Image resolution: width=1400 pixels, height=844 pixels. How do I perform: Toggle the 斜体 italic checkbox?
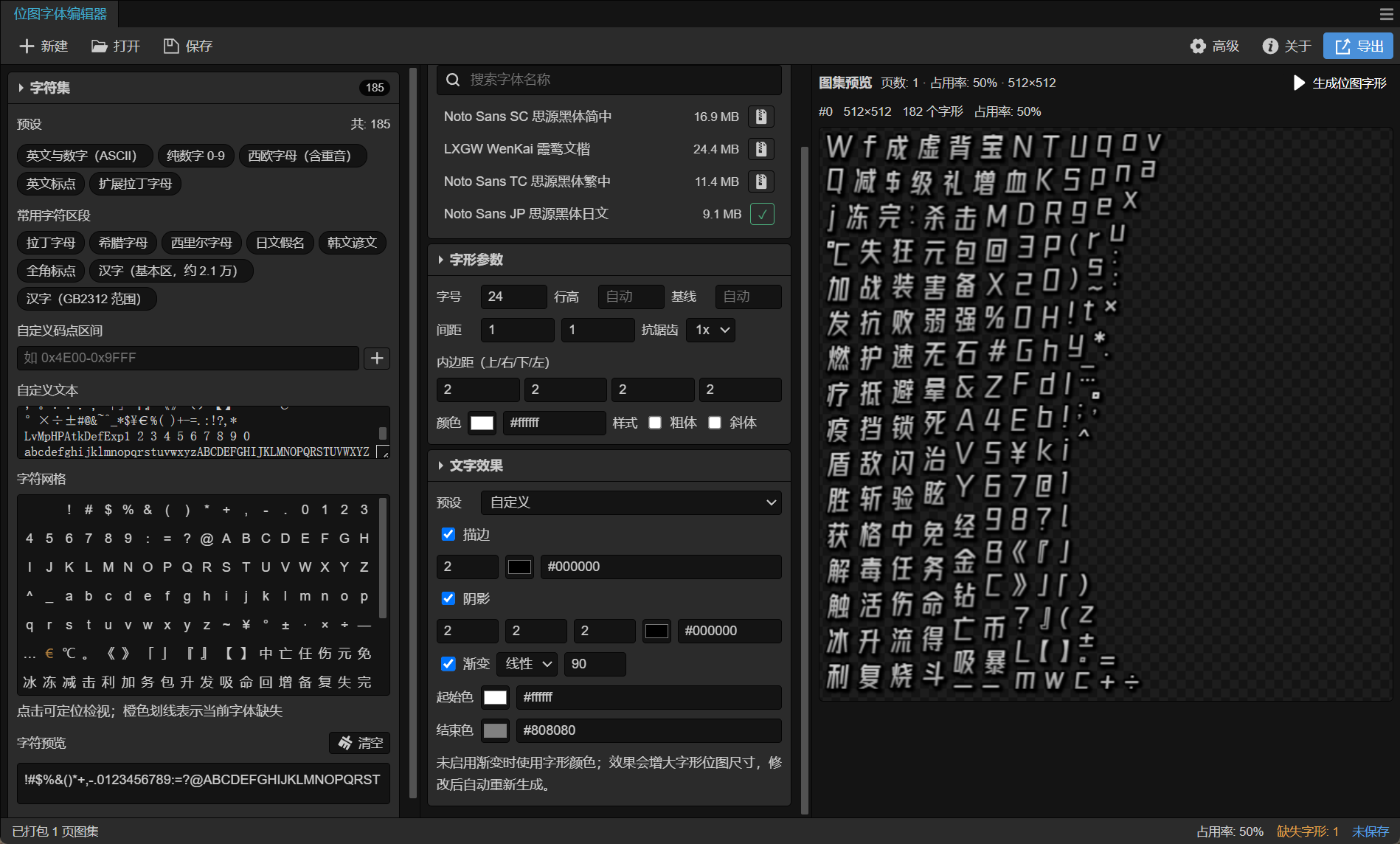click(x=715, y=423)
